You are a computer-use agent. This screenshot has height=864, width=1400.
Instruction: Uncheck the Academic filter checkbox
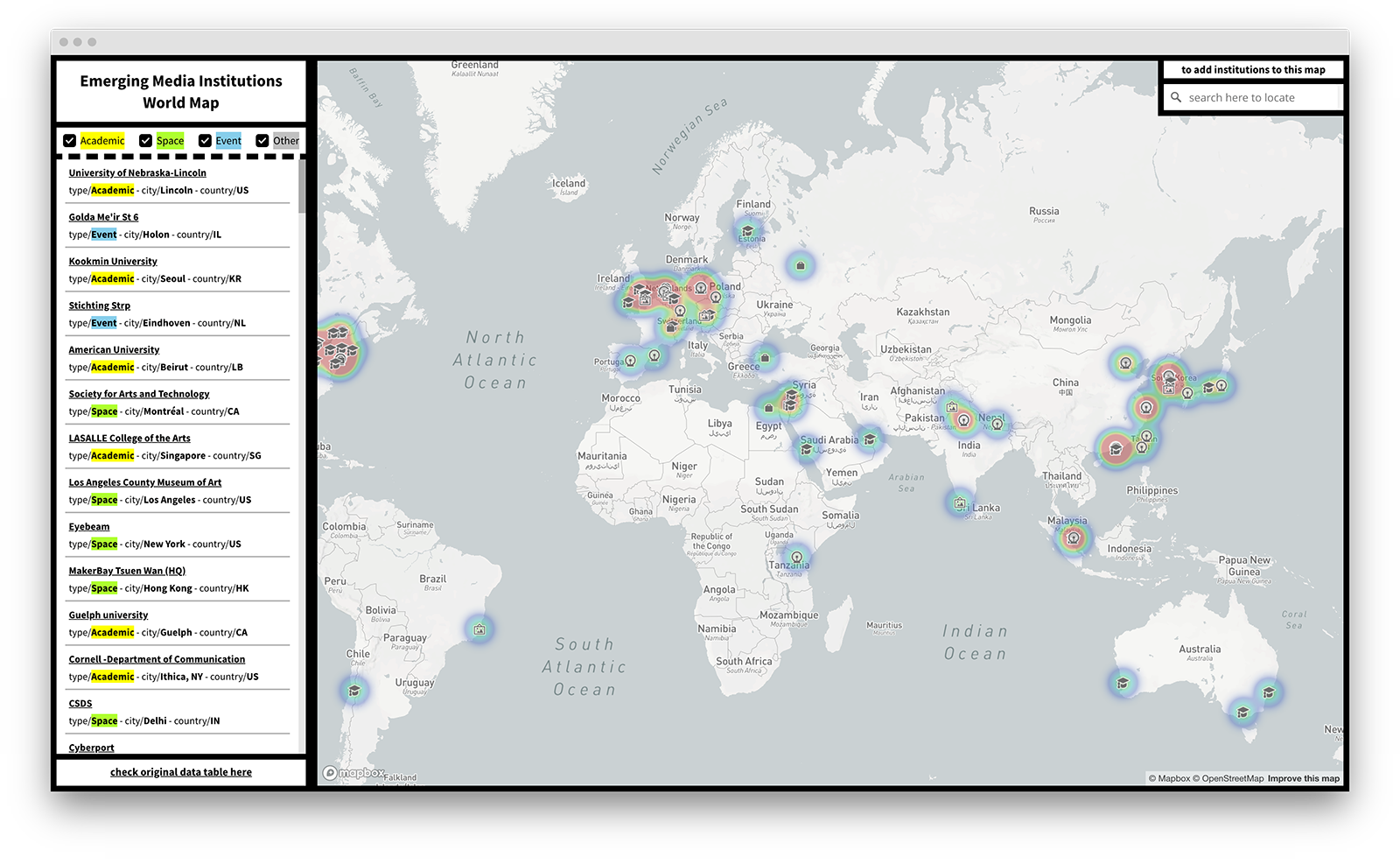click(x=70, y=141)
